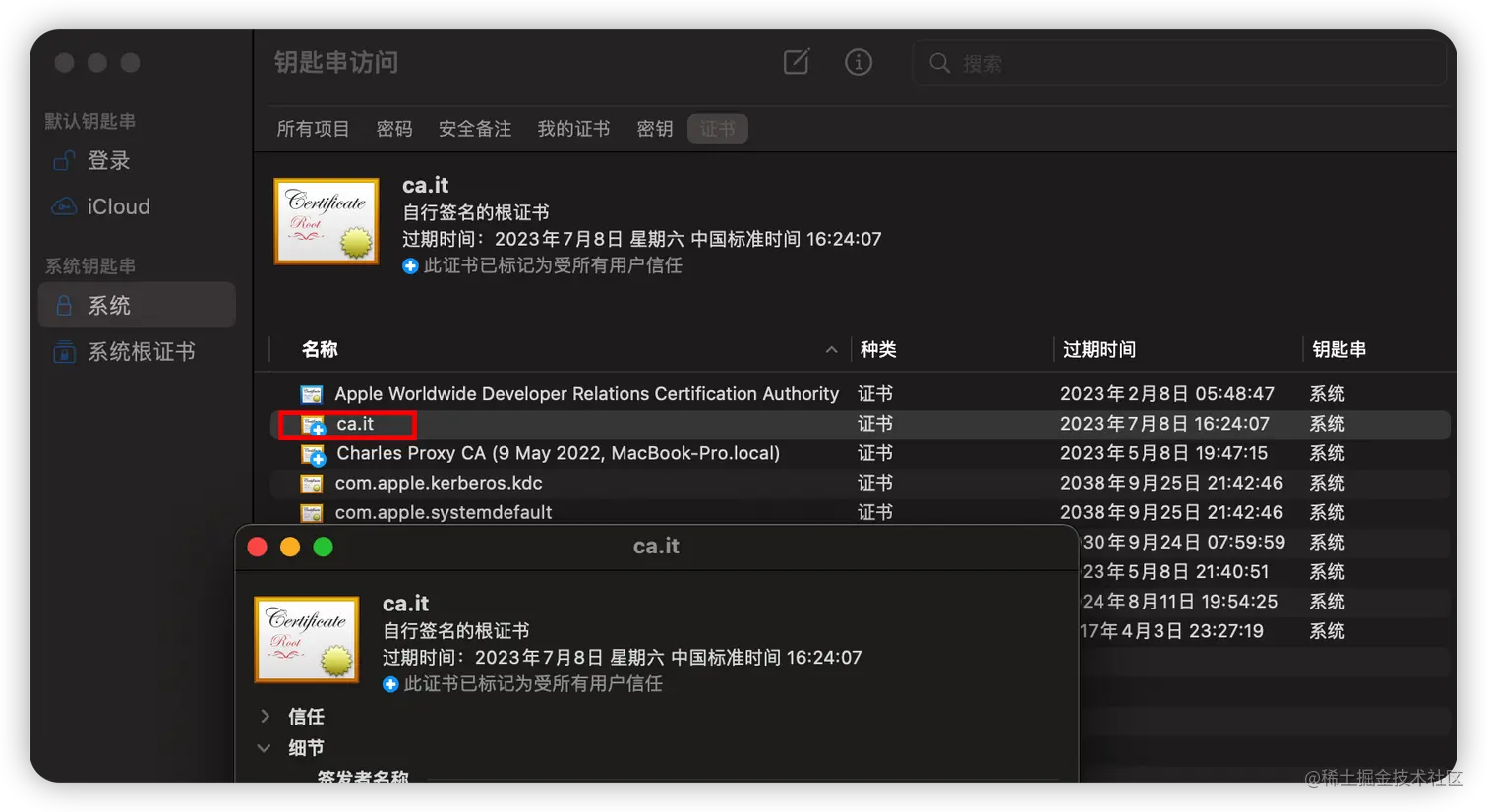Select 系统根证书 keychain in sidebar

[x=137, y=351]
